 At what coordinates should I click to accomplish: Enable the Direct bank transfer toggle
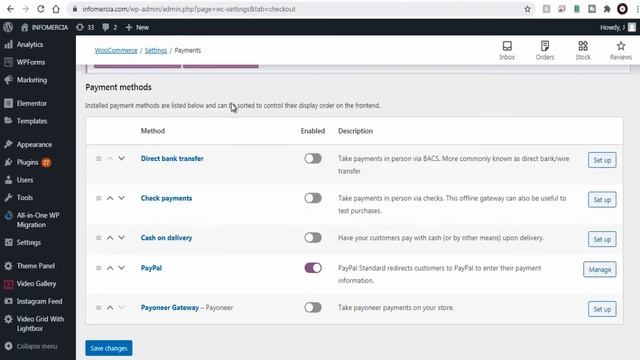pyautogui.click(x=313, y=158)
